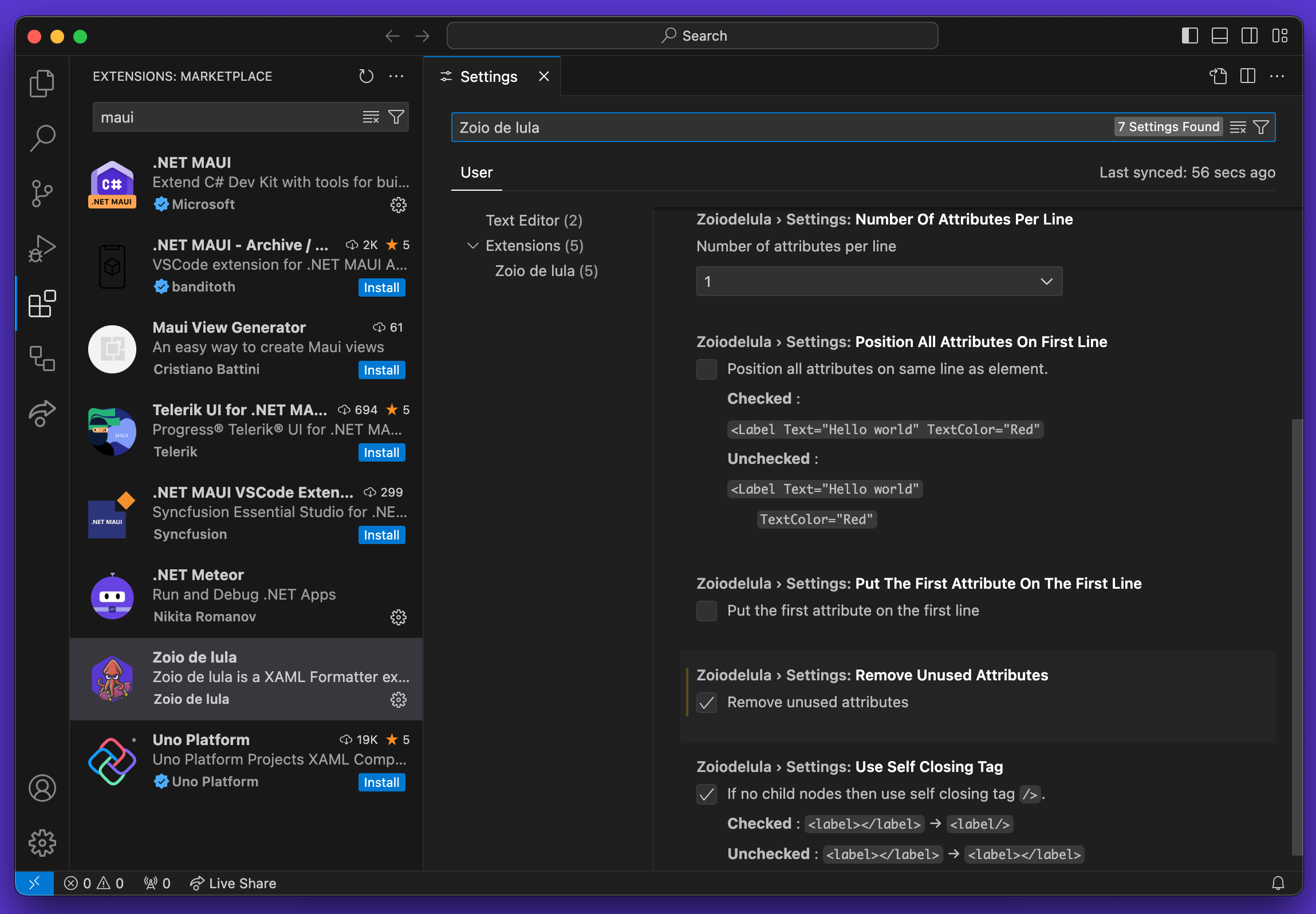Open ports forwarded indicator in status bar

coord(157,883)
